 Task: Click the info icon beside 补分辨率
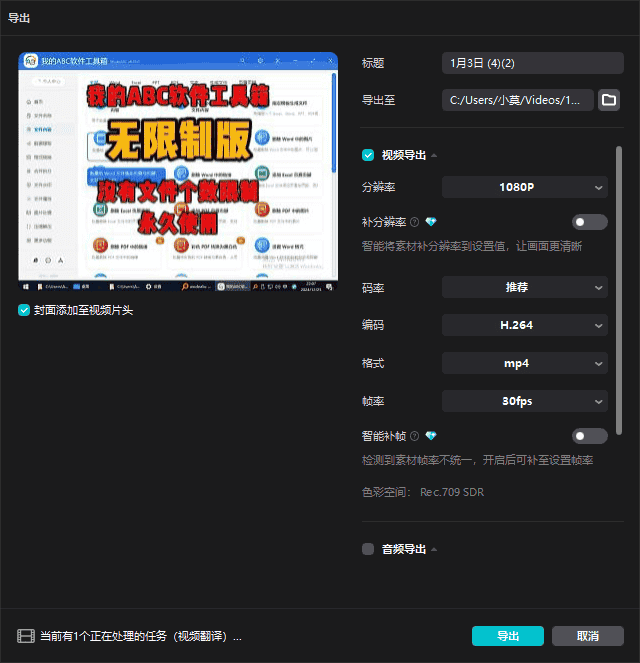[x=415, y=222]
